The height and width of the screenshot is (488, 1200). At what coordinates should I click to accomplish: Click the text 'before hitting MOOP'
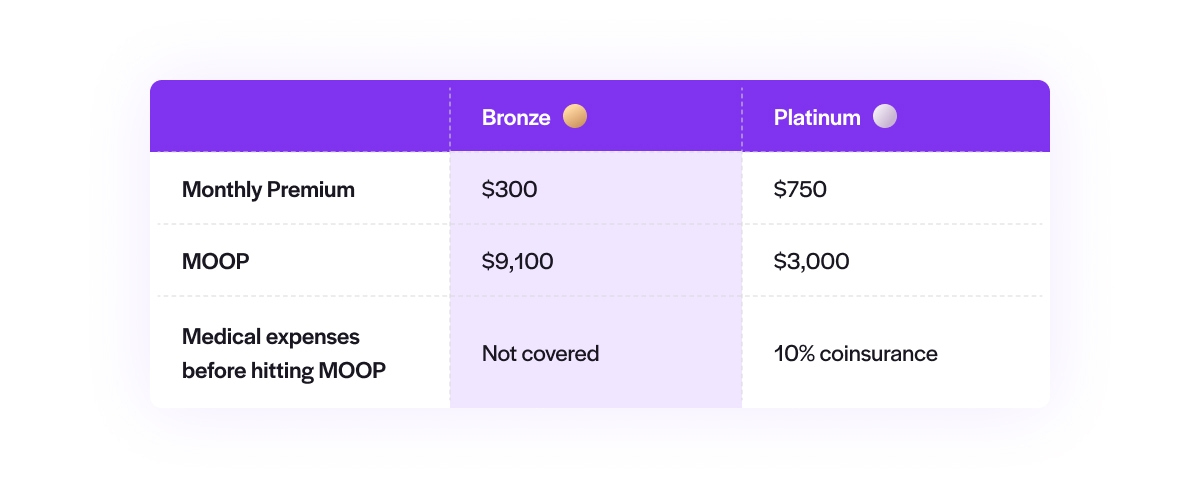click(x=284, y=371)
